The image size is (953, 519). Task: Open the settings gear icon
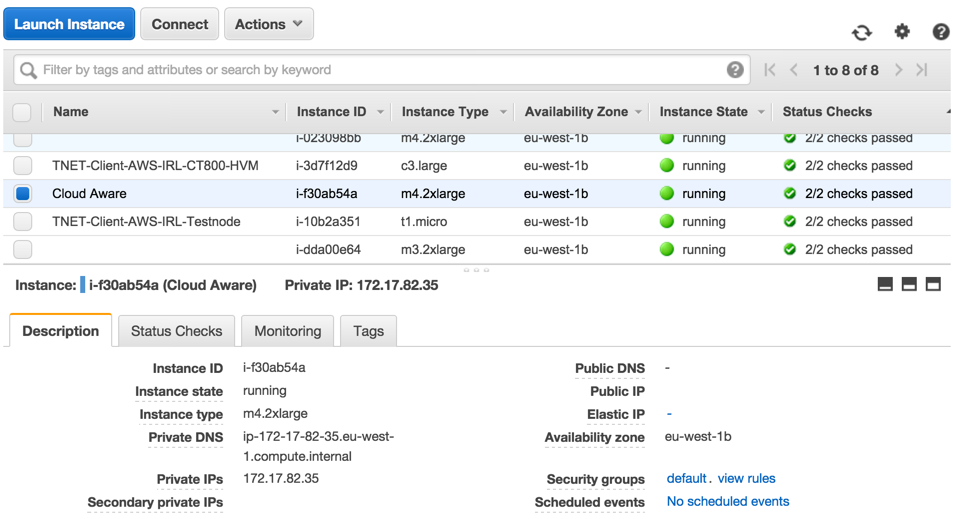coord(902,31)
